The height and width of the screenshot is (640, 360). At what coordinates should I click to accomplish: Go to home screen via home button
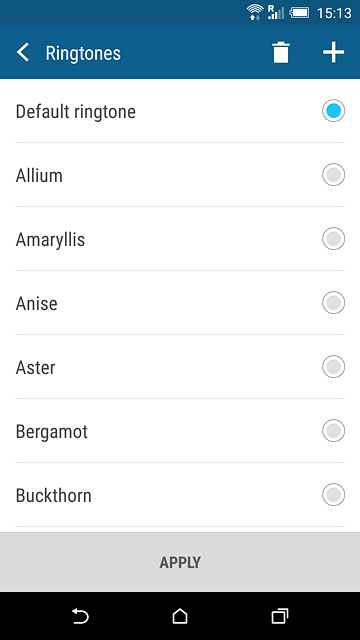coord(180,616)
